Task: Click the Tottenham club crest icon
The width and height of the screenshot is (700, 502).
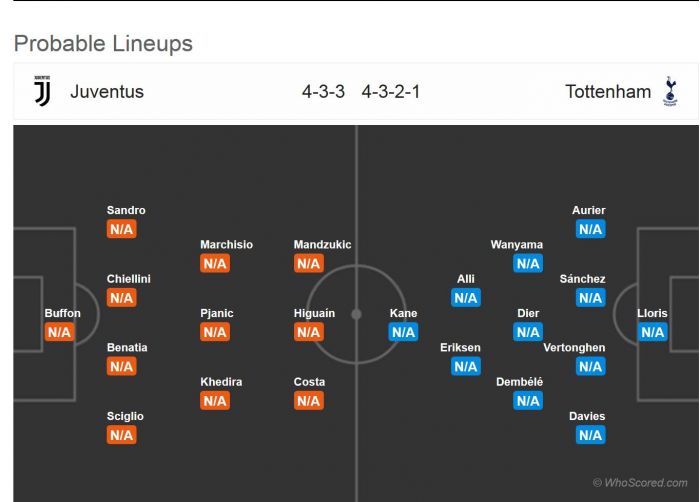Action: [670, 92]
